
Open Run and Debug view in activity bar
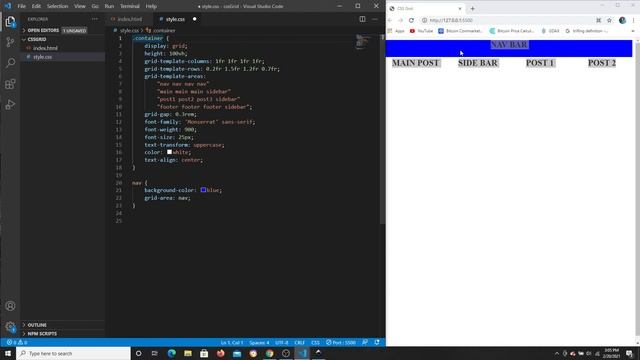pyautogui.click(x=10, y=104)
